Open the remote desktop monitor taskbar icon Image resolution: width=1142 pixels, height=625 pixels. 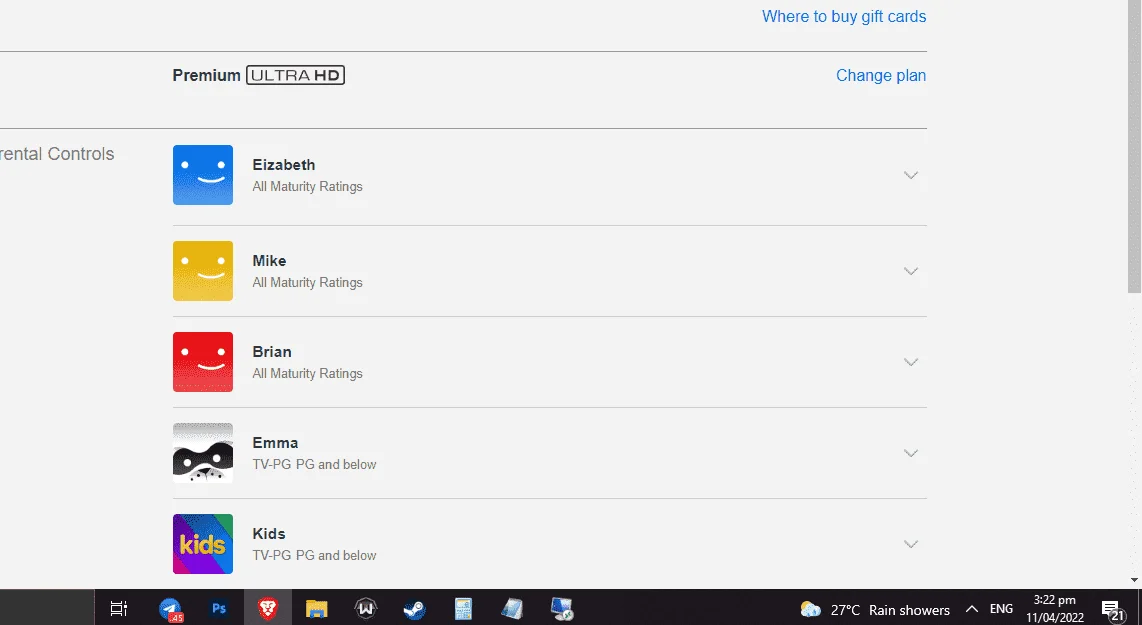pos(562,608)
